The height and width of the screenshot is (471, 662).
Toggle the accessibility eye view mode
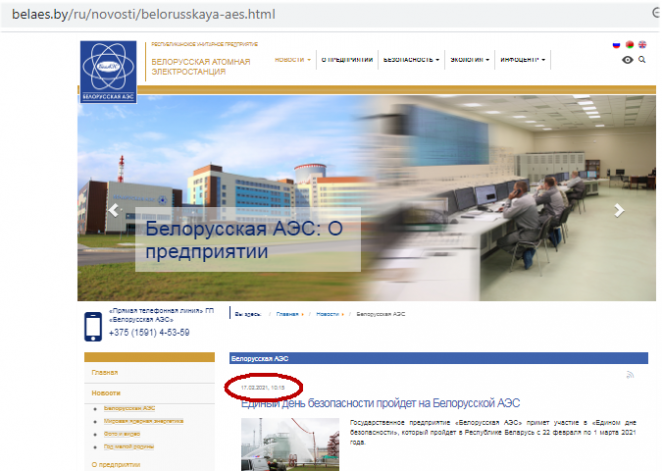click(x=627, y=61)
